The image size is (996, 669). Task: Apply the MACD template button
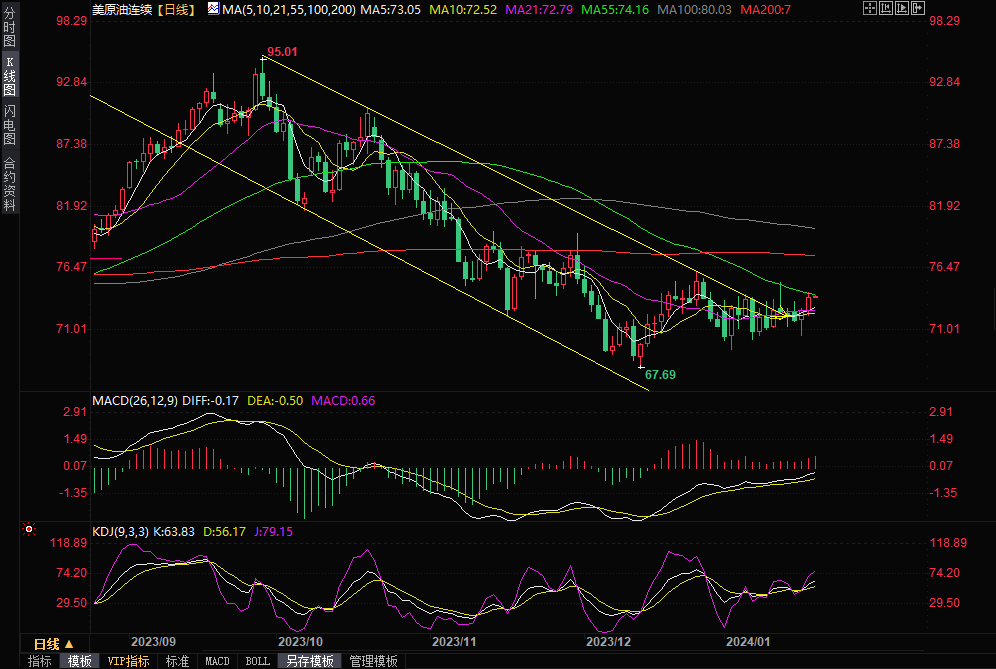217,661
